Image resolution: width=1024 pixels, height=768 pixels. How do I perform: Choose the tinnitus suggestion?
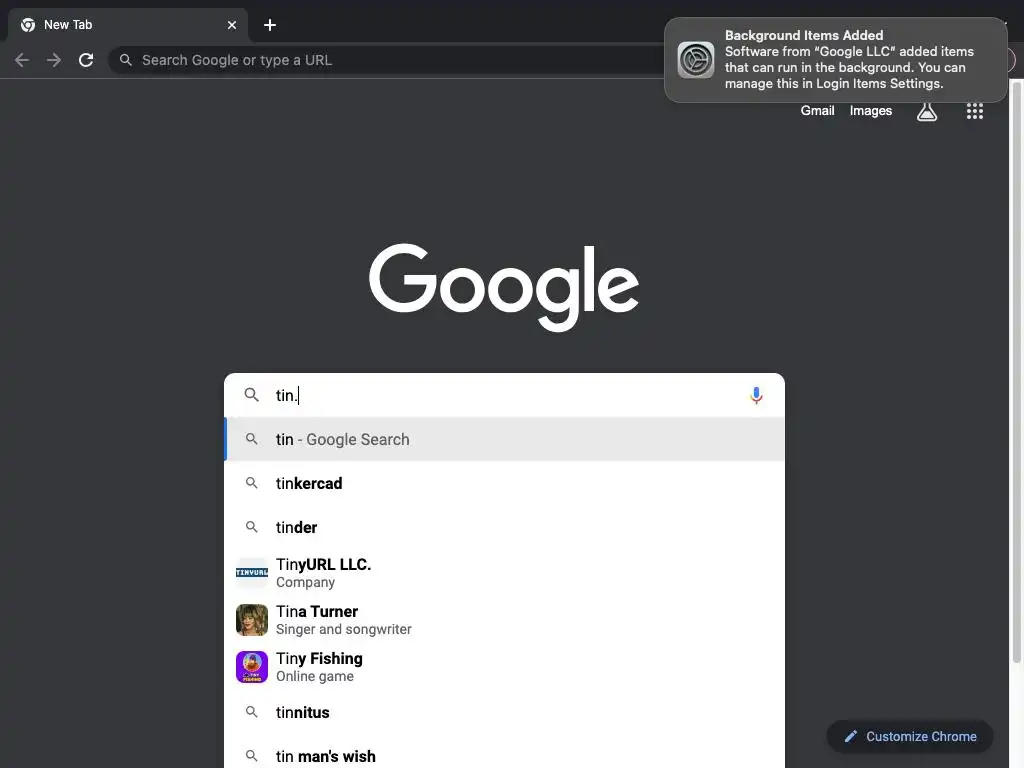click(x=504, y=712)
